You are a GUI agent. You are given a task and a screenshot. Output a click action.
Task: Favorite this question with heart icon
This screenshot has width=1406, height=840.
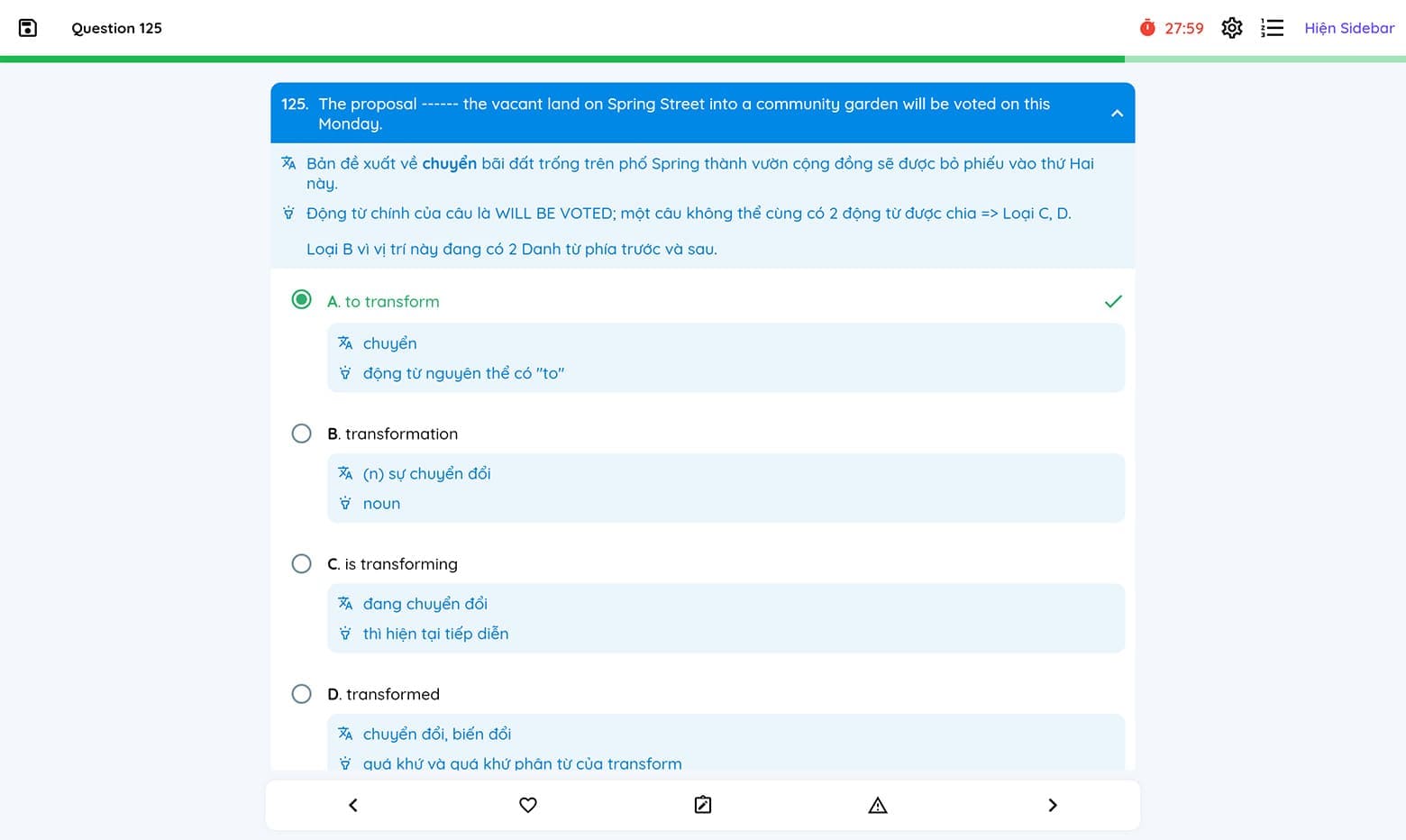point(528,805)
